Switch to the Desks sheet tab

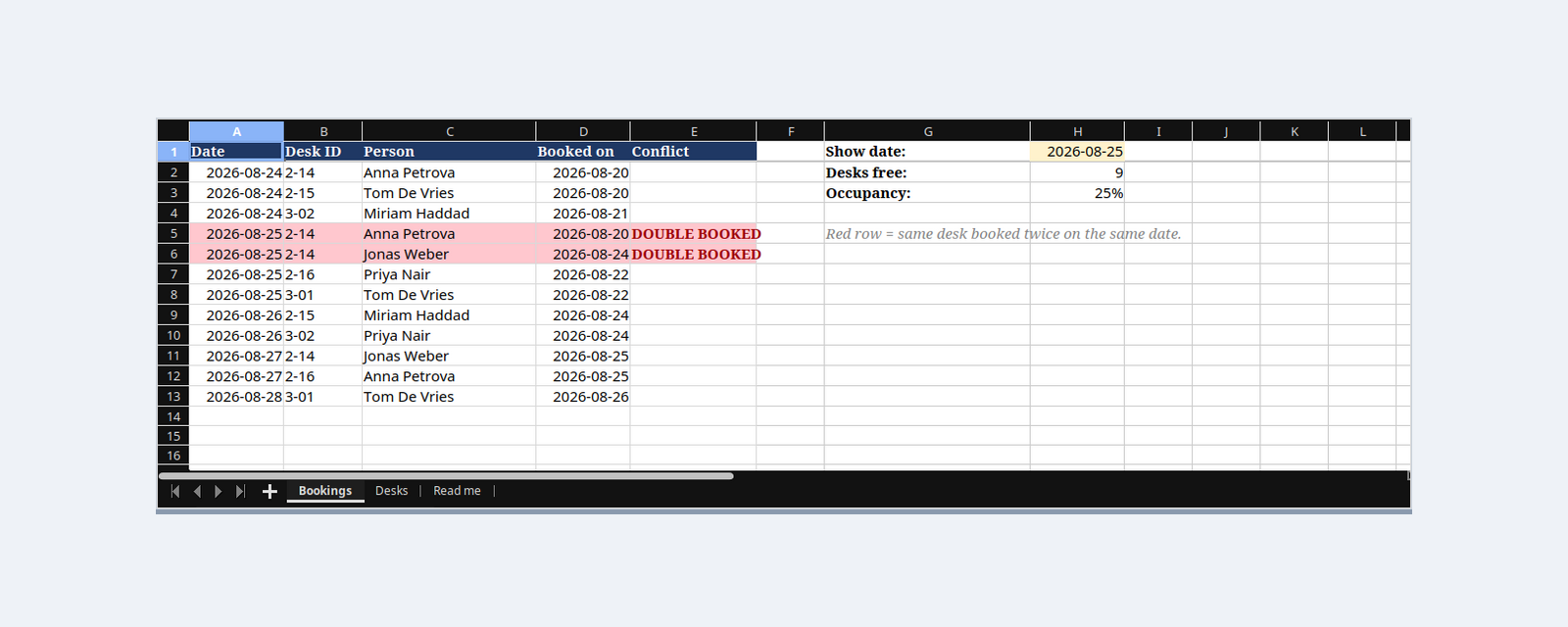[391, 491]
